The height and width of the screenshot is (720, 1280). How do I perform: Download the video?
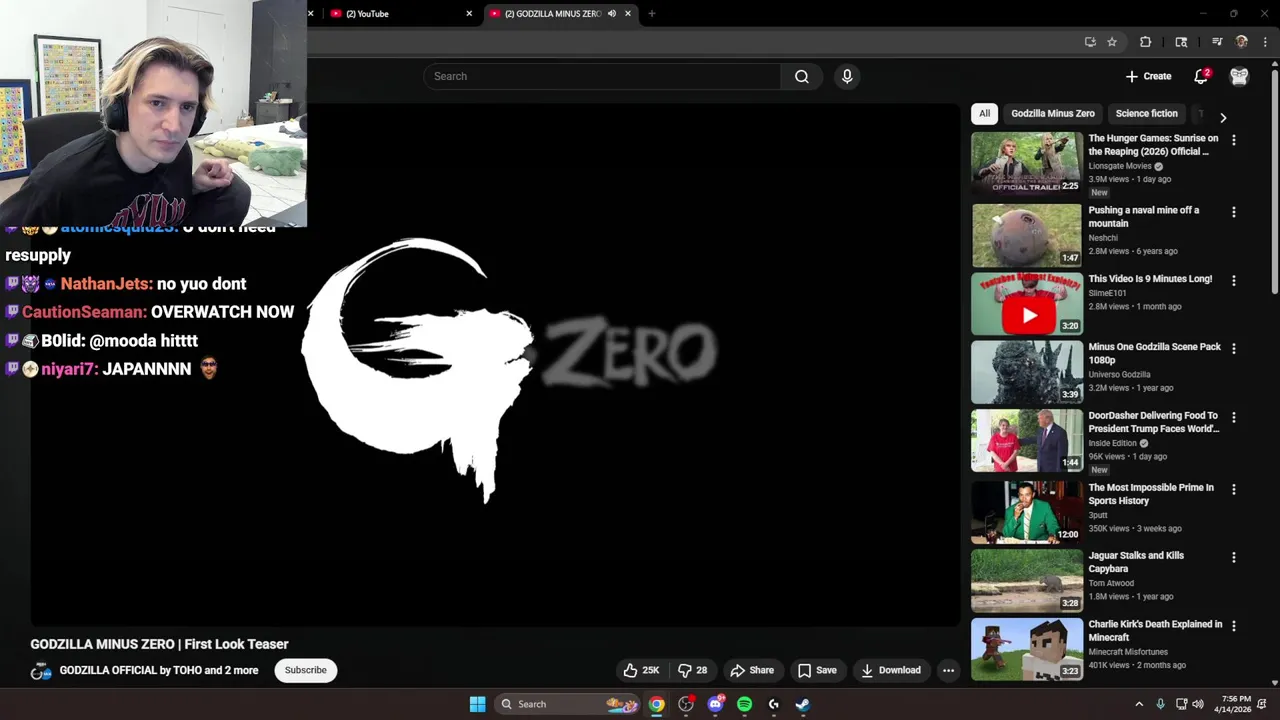[891, 670]
